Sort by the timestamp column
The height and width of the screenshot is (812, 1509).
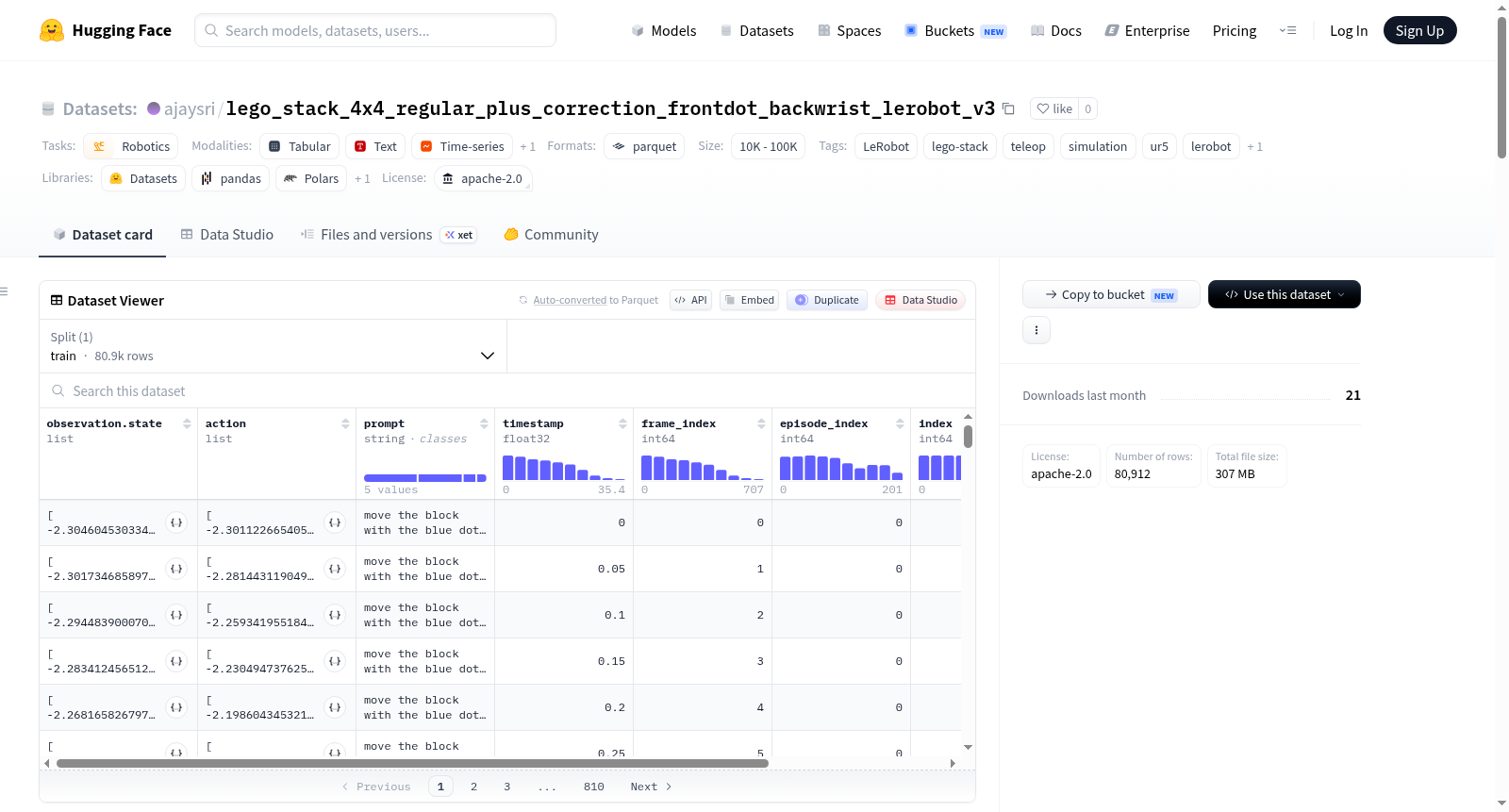(x=622, y=423)
